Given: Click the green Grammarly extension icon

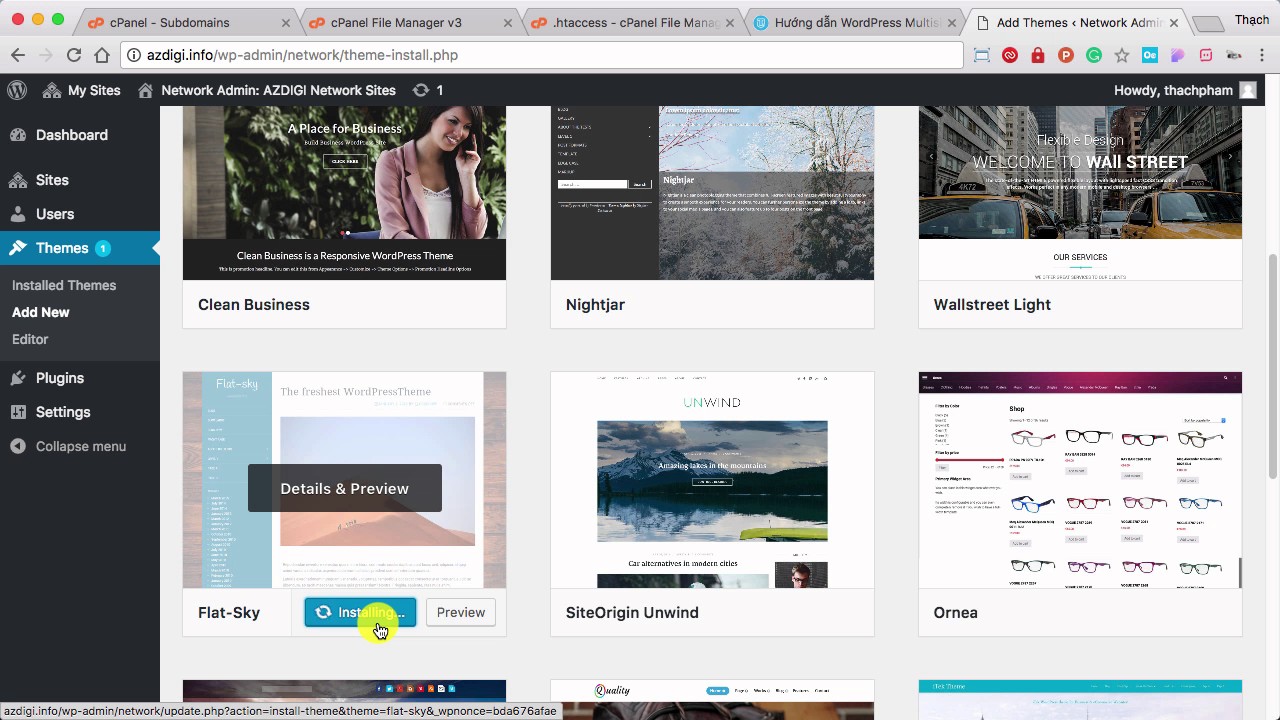Looking at the screenshot, I should click(1094, 55).
